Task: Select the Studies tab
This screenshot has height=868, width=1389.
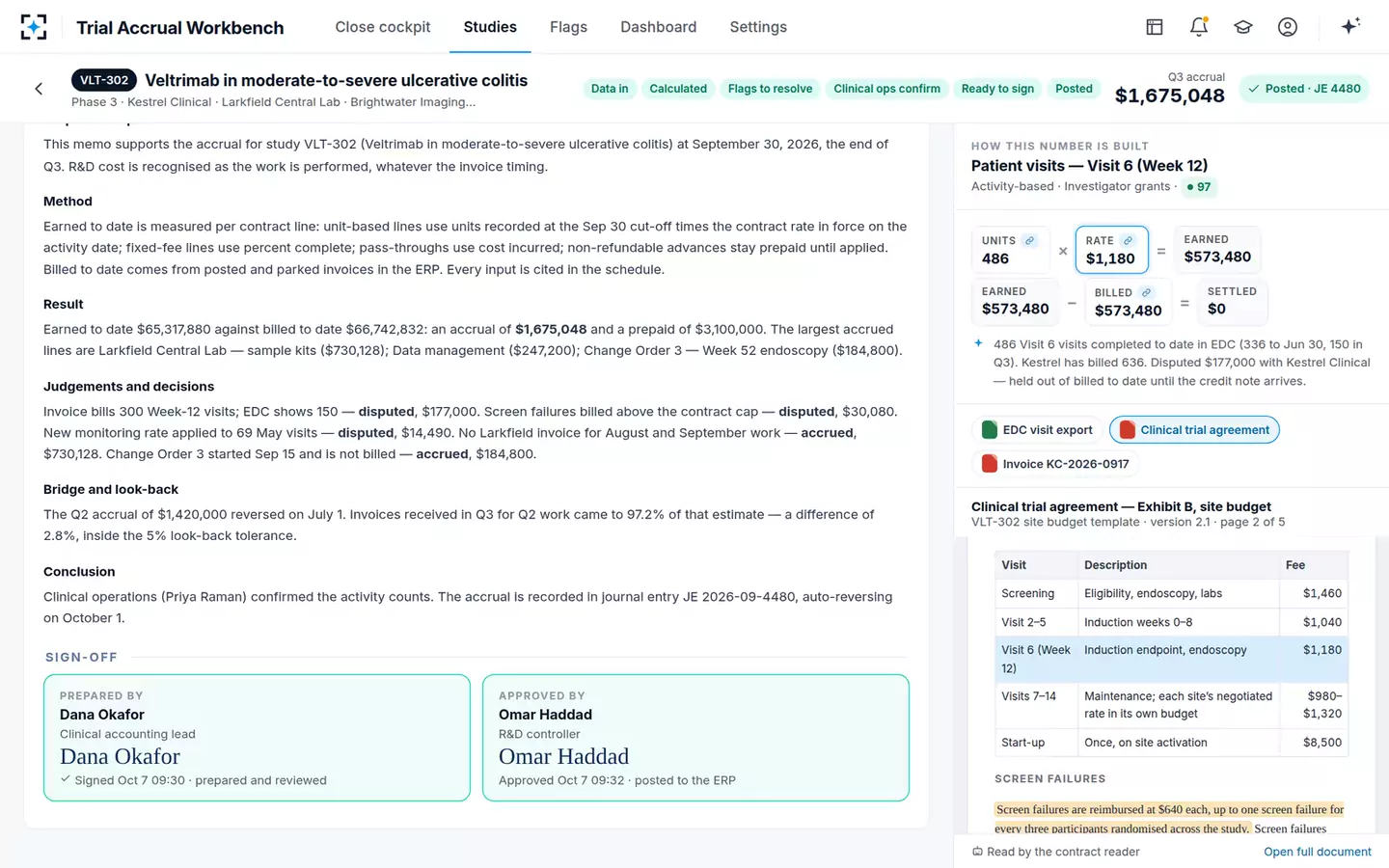Action: point(490,27)
